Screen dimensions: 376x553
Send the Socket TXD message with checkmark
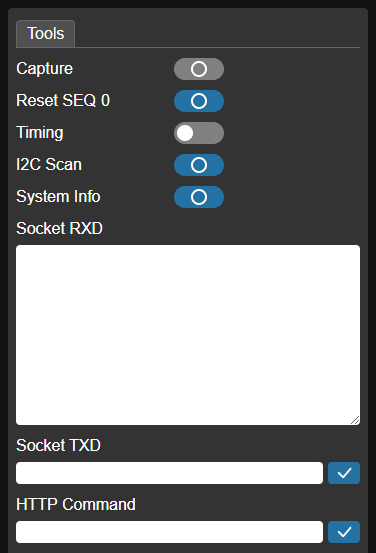pos(344,473)
